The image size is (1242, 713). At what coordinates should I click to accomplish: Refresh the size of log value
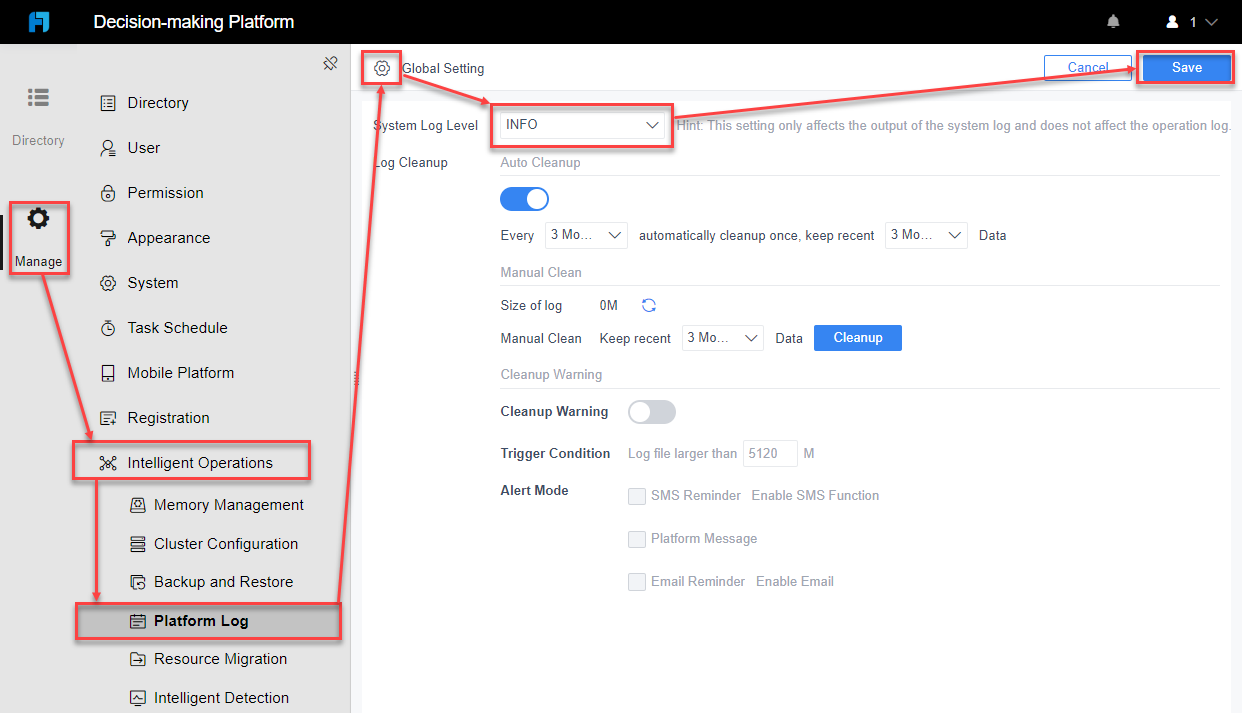click(648, 305)
